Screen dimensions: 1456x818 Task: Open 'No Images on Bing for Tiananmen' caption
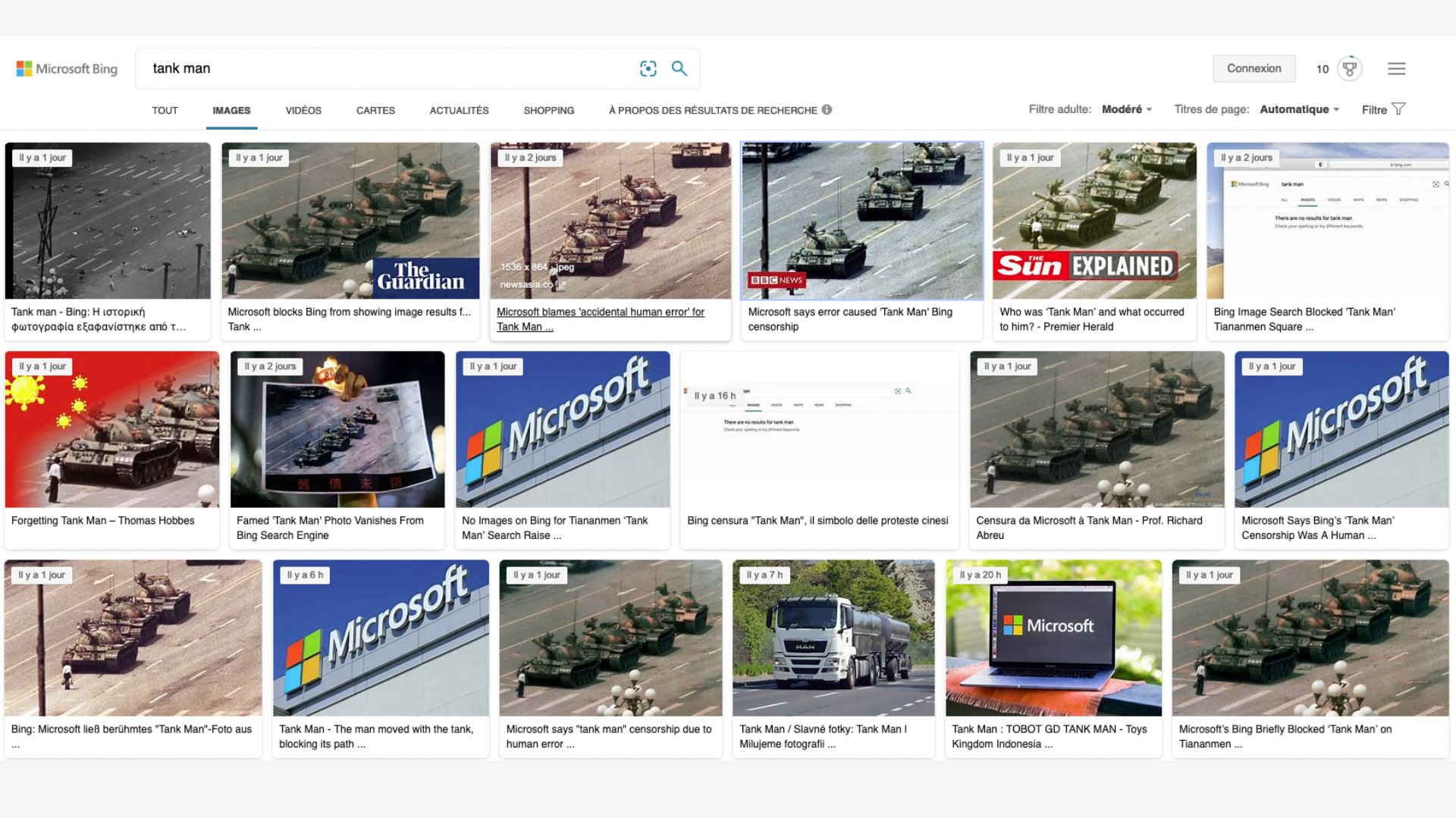554,528
